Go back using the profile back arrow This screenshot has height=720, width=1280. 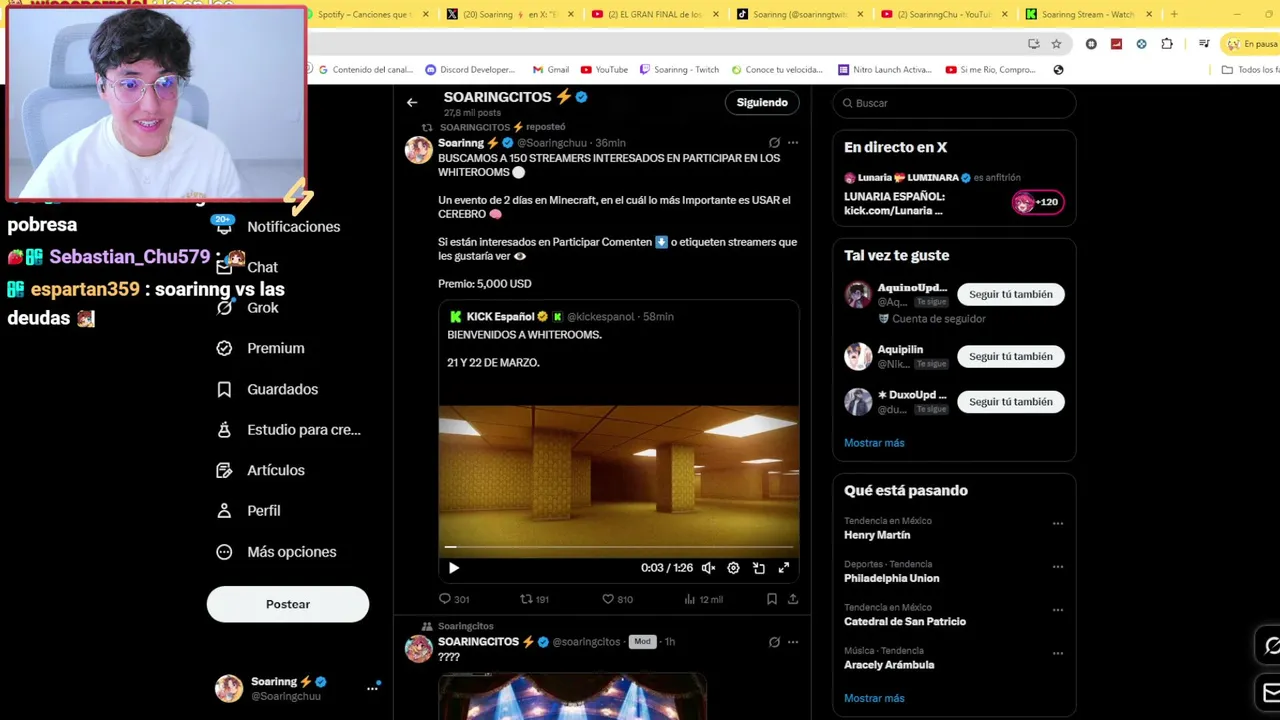point(412,102)
